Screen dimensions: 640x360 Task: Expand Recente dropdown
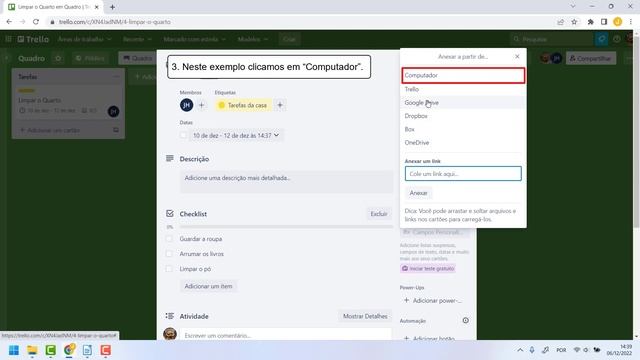pos(137,39)
